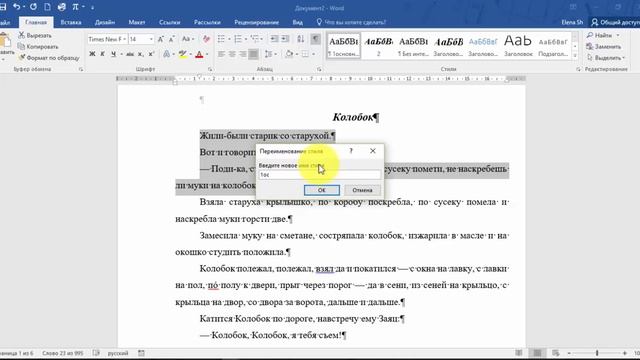Open Paragraph dialog launcher in Абзац group

coord(319,69)
